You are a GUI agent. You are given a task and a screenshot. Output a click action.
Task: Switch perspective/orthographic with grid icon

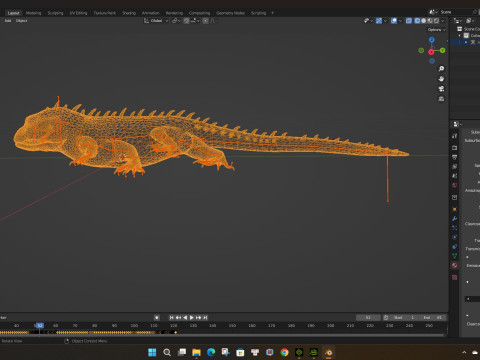441,99
